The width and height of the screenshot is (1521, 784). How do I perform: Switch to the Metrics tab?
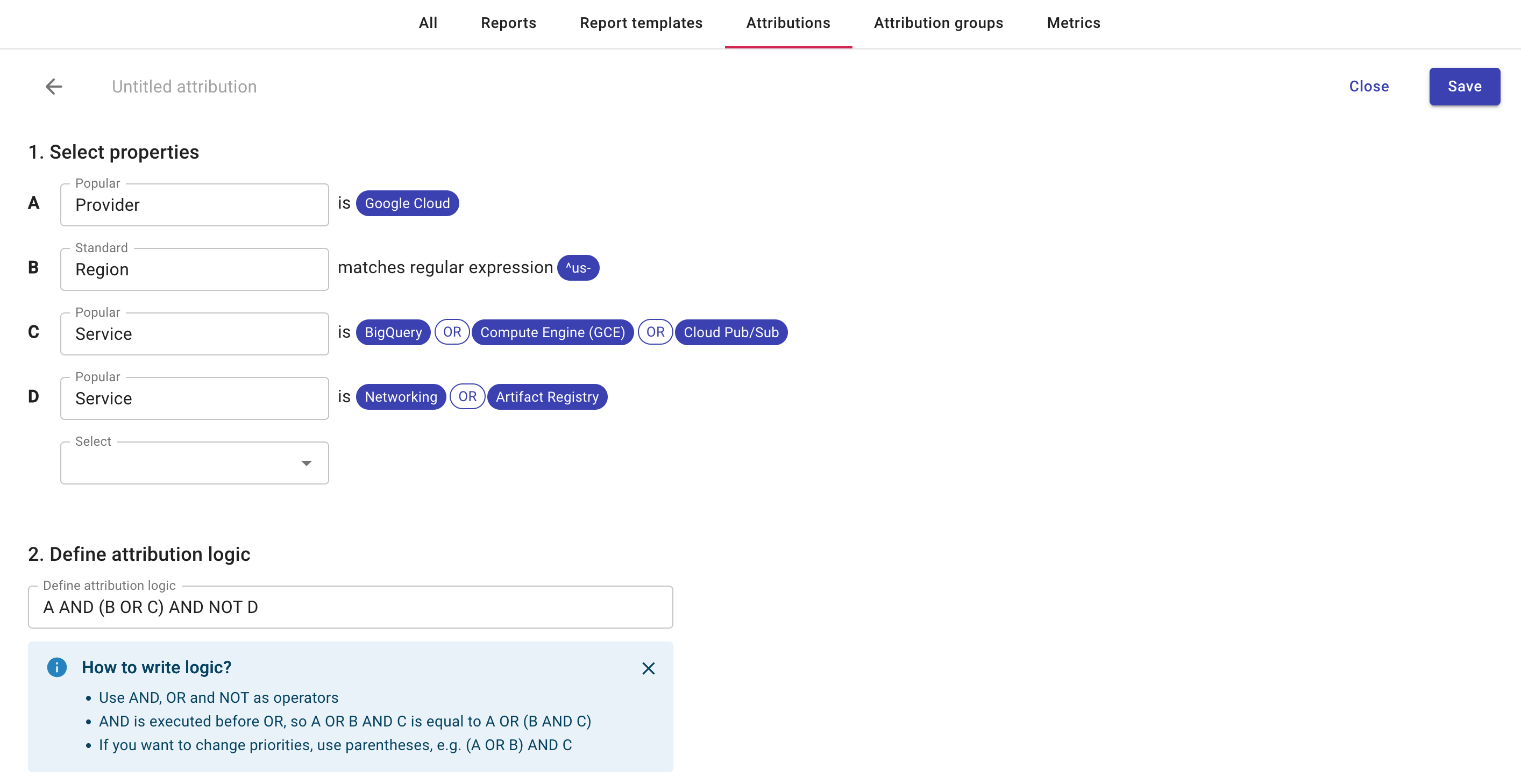pos(1074,22)
